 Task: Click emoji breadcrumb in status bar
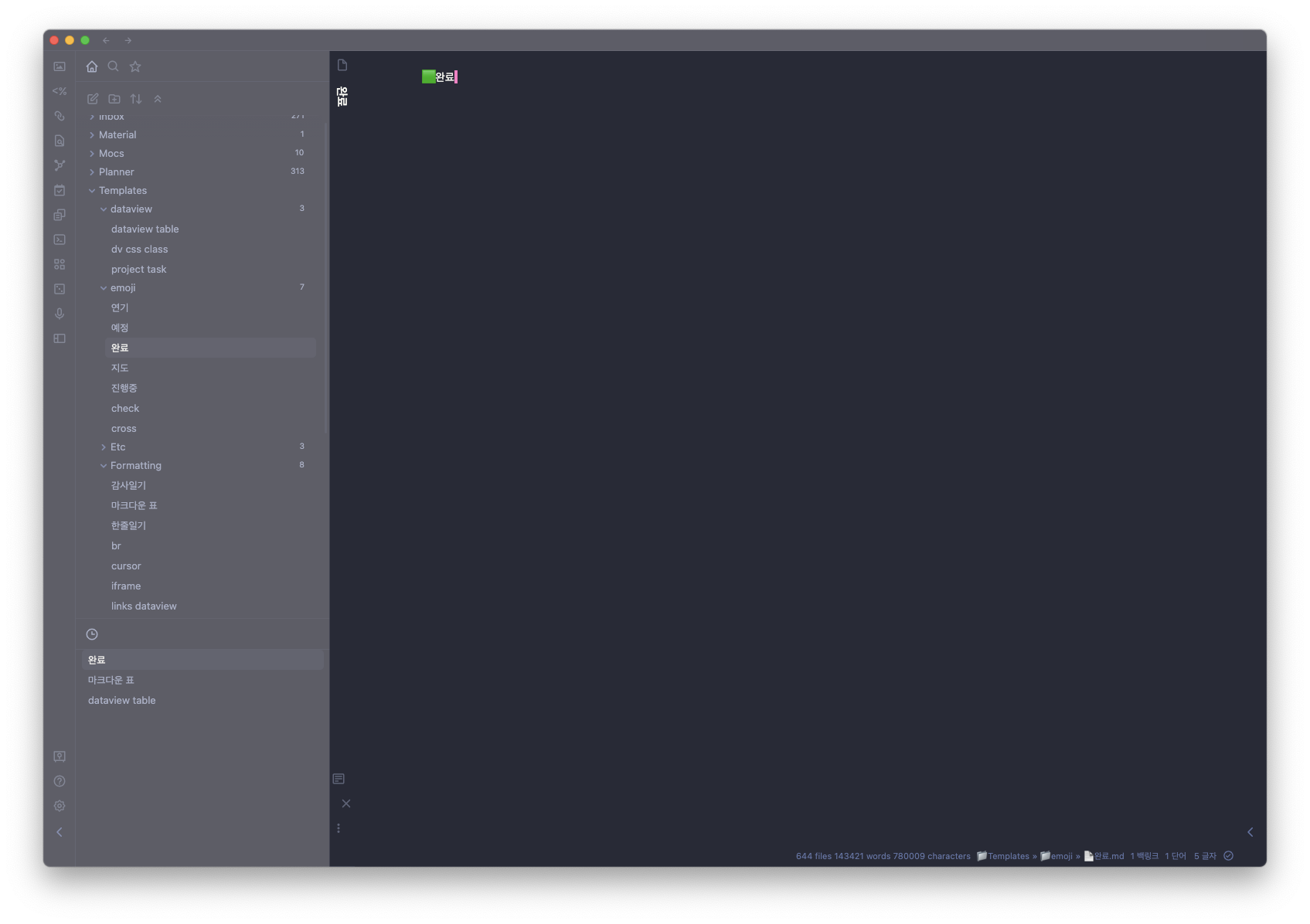[x=1057, y=856]
